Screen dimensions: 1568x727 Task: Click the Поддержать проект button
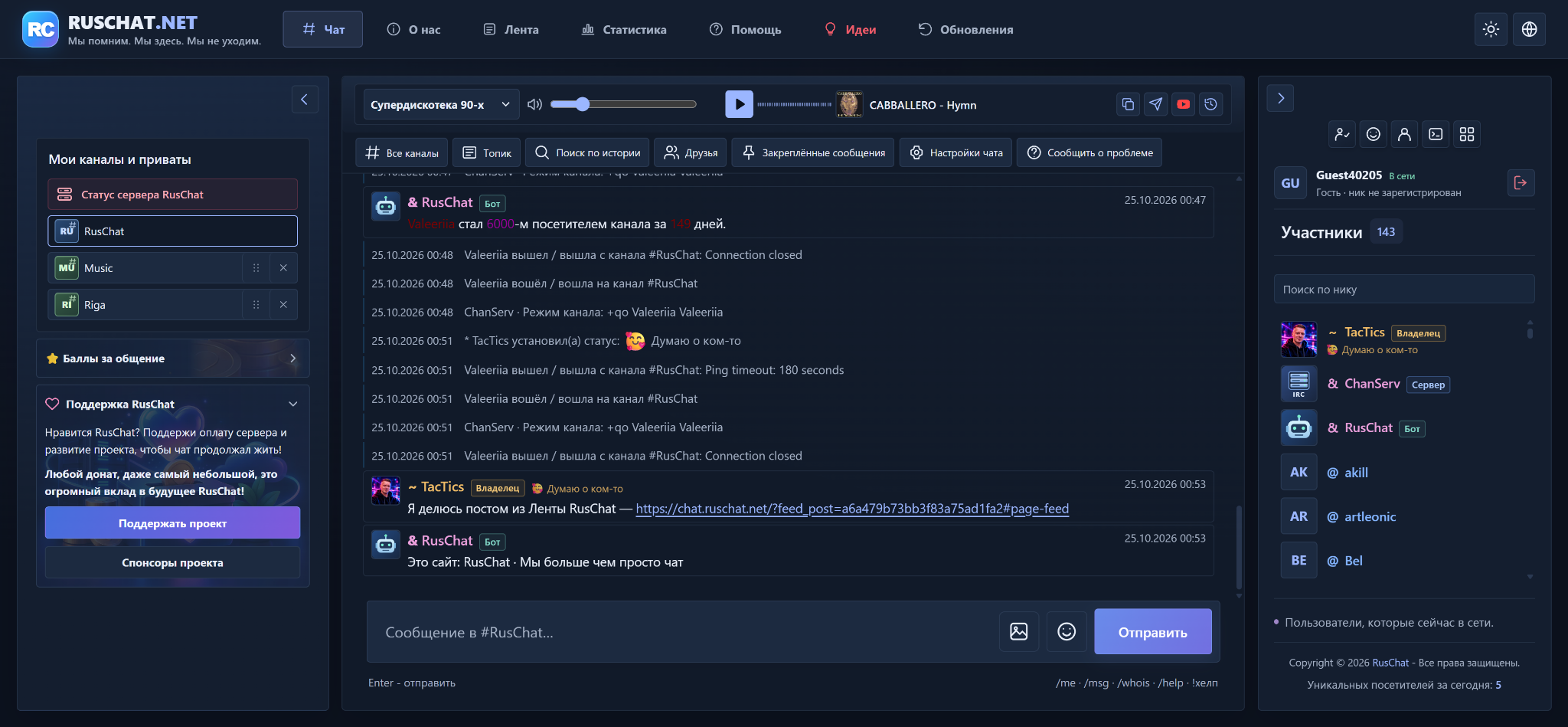(x=172, y=523)
